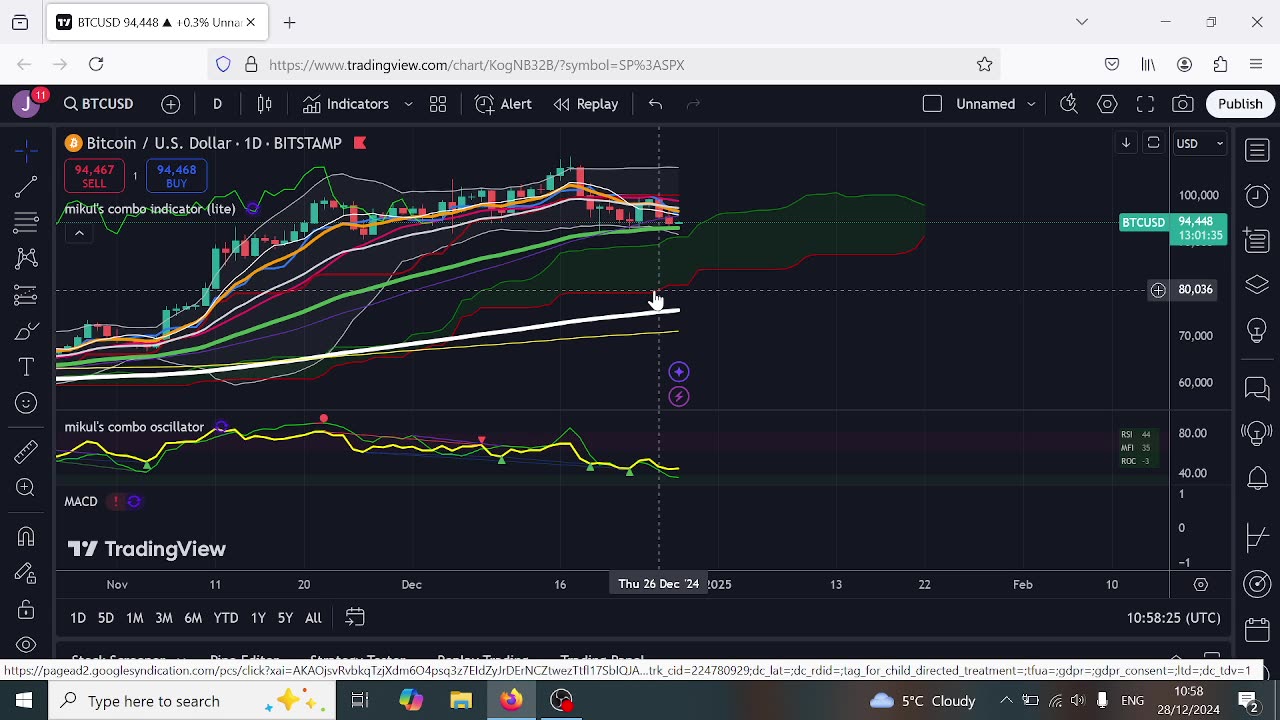Collapse the indicator legend chevron

(79, 233)
